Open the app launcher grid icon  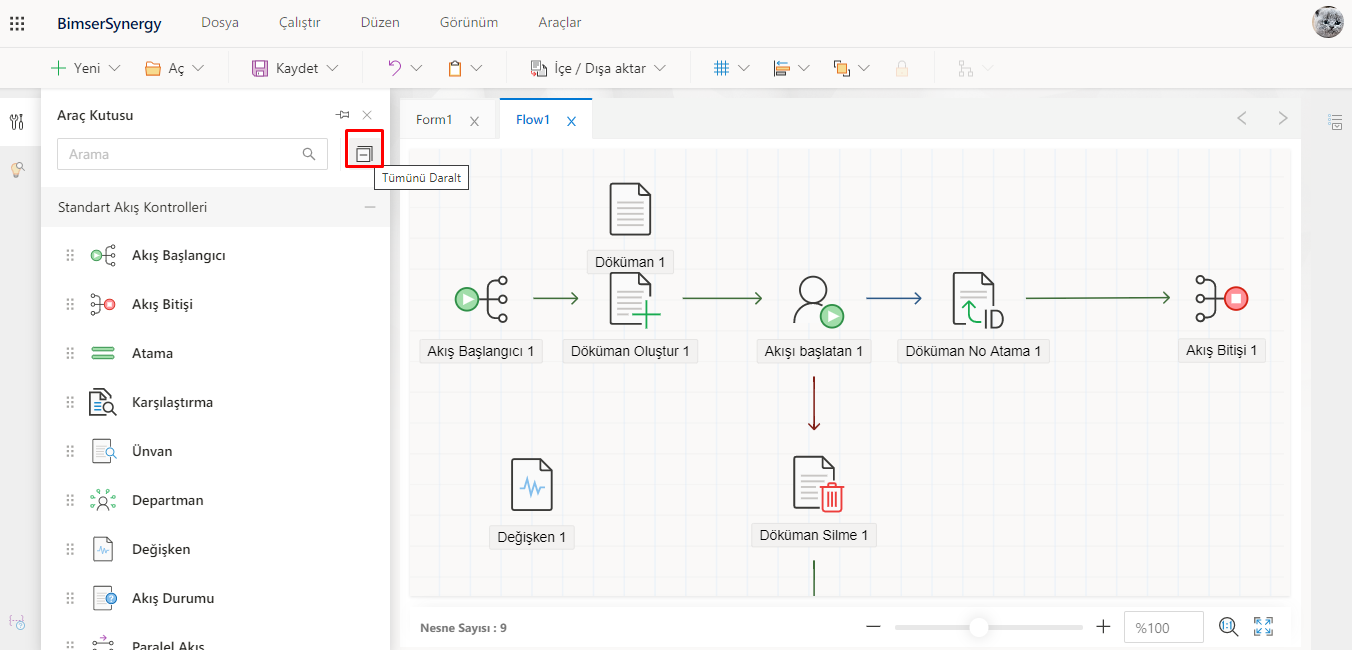[x=17, y=22]
